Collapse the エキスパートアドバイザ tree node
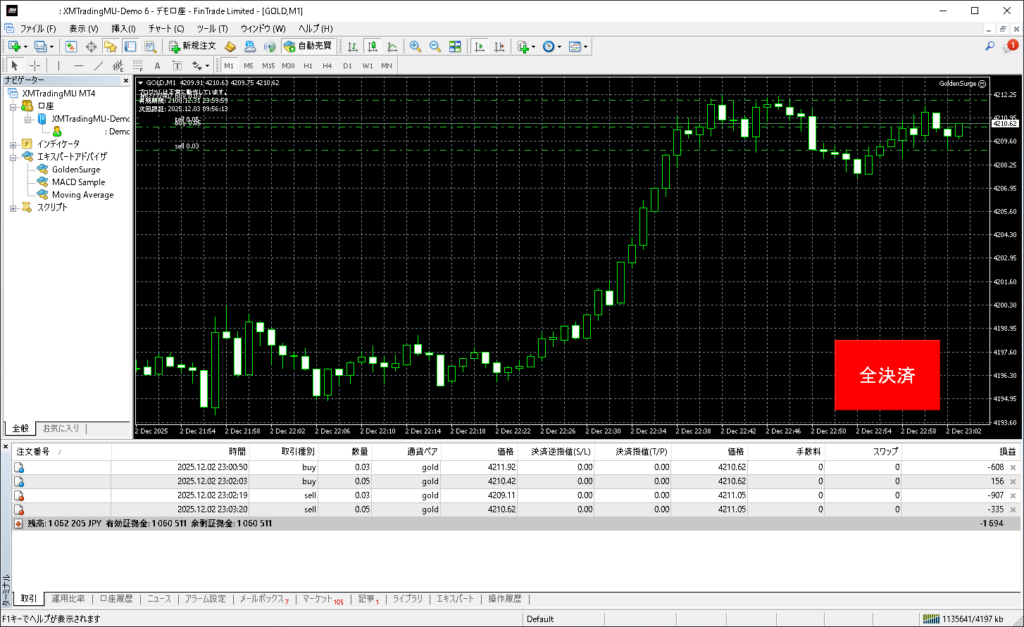1024x627 pixels. [13, 157]
